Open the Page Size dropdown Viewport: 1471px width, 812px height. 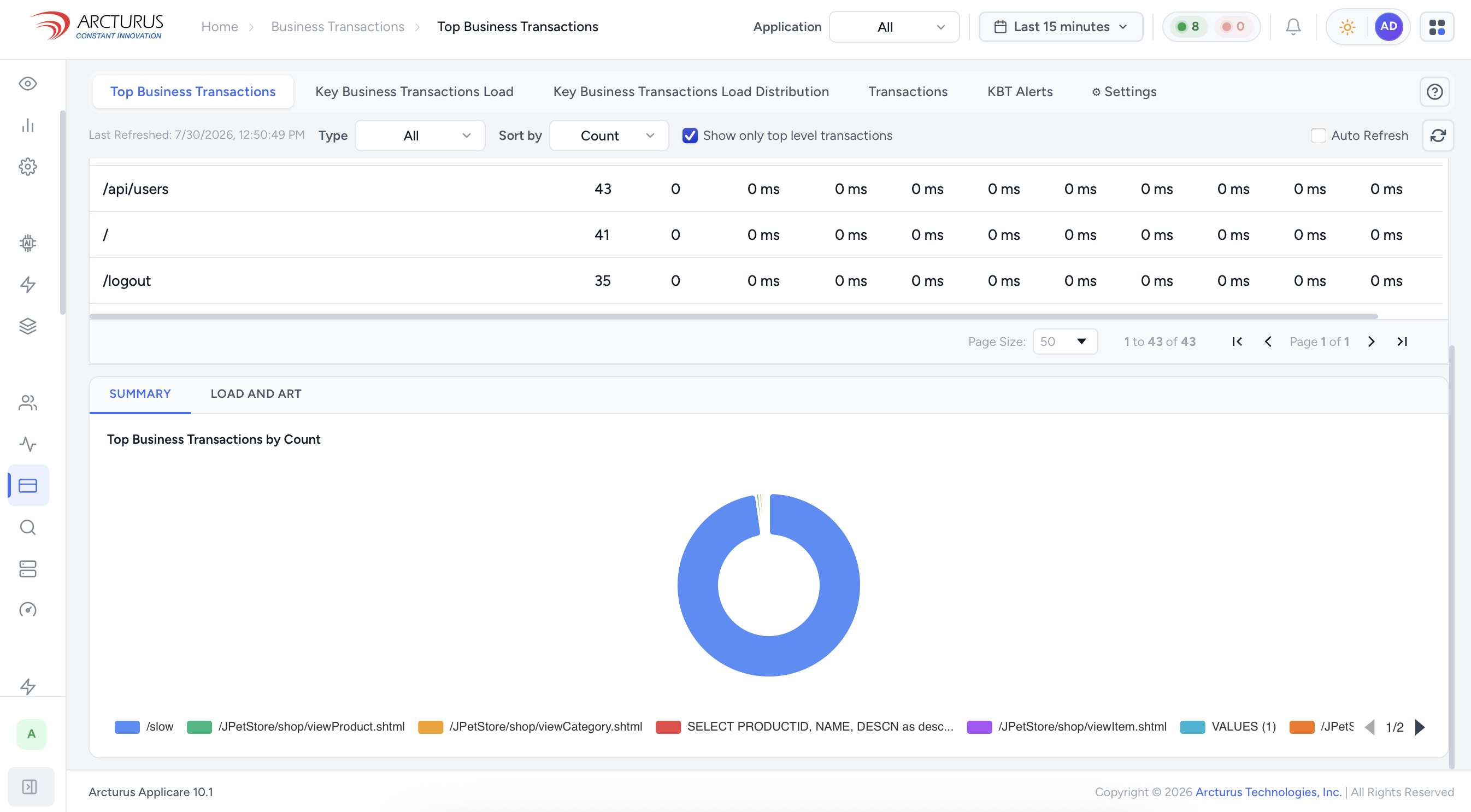(1065, 342)
